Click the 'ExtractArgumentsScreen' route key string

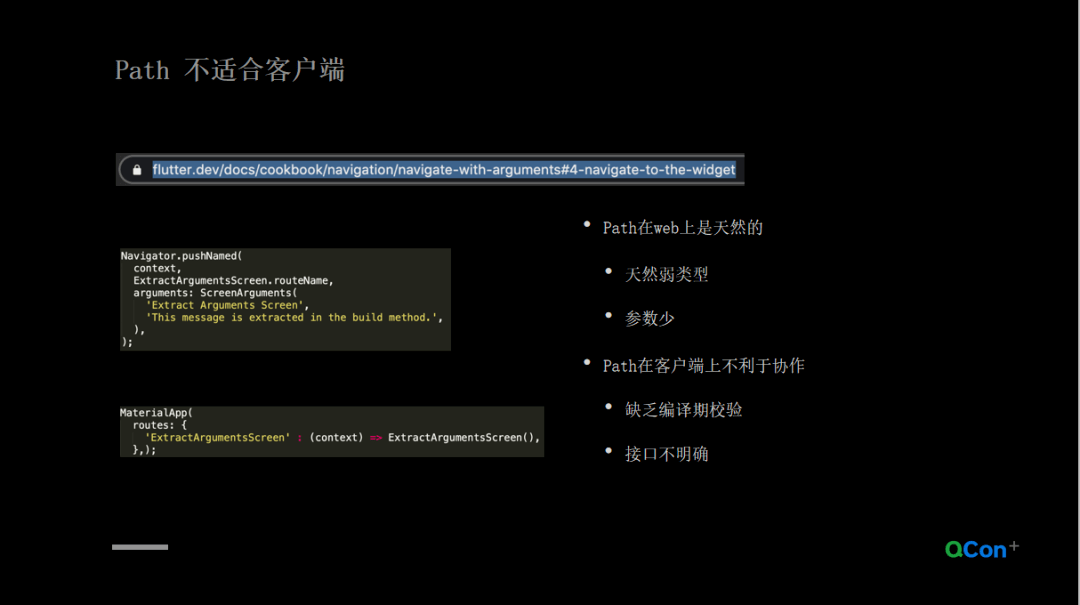point(218,438)
